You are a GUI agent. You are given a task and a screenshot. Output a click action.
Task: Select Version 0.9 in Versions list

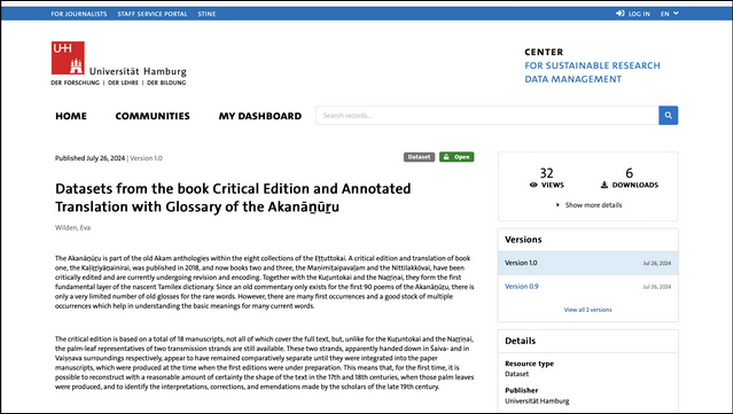(x=522, y=287)
